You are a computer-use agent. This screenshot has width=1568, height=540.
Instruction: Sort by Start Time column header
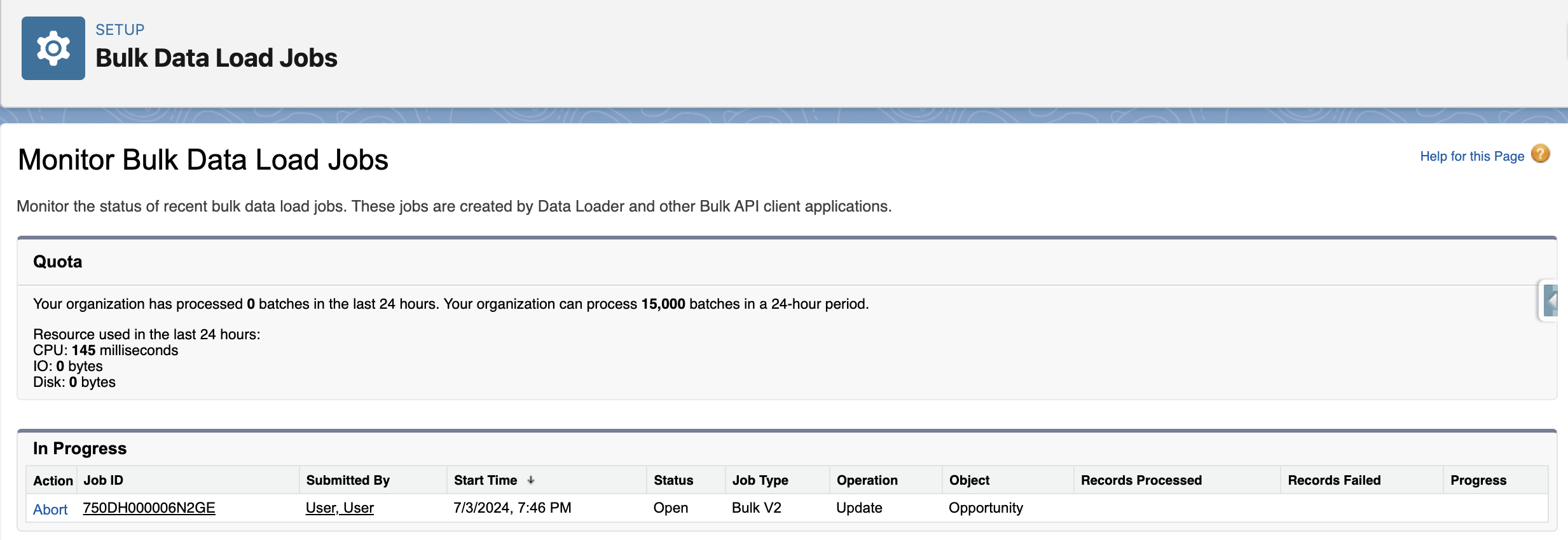pyautogui.click(x=486, y=480)
